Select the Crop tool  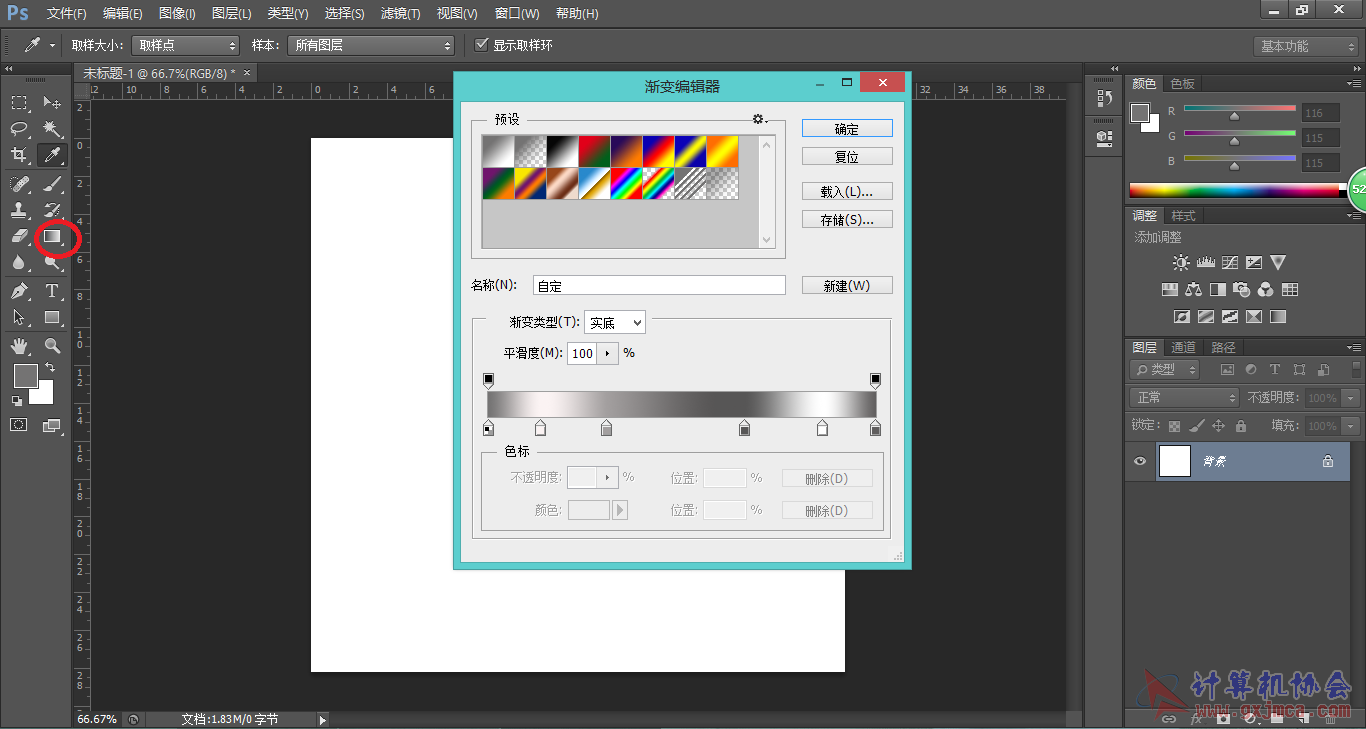point(19,154)
